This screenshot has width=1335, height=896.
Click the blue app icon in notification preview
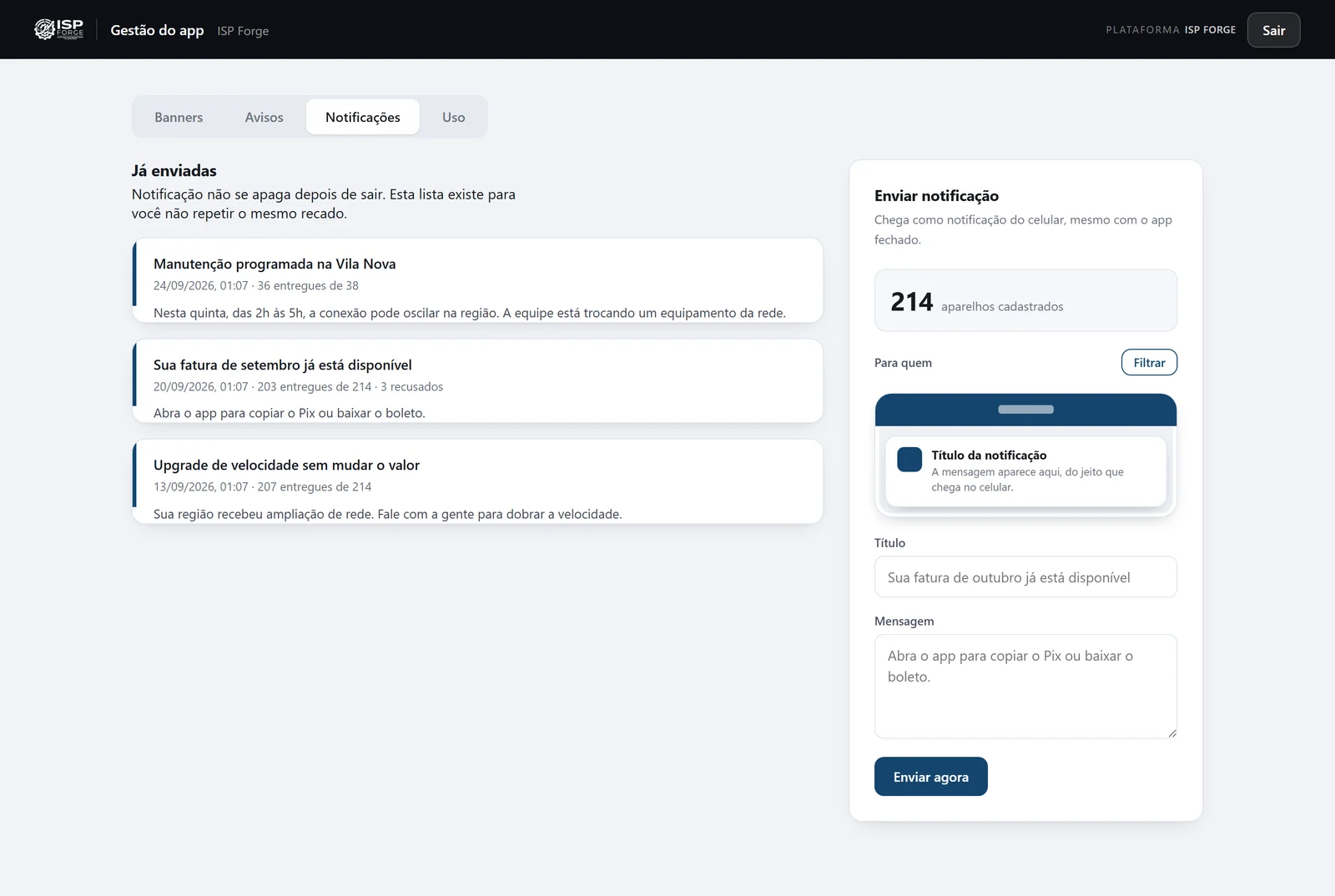[x=909, y=460]
